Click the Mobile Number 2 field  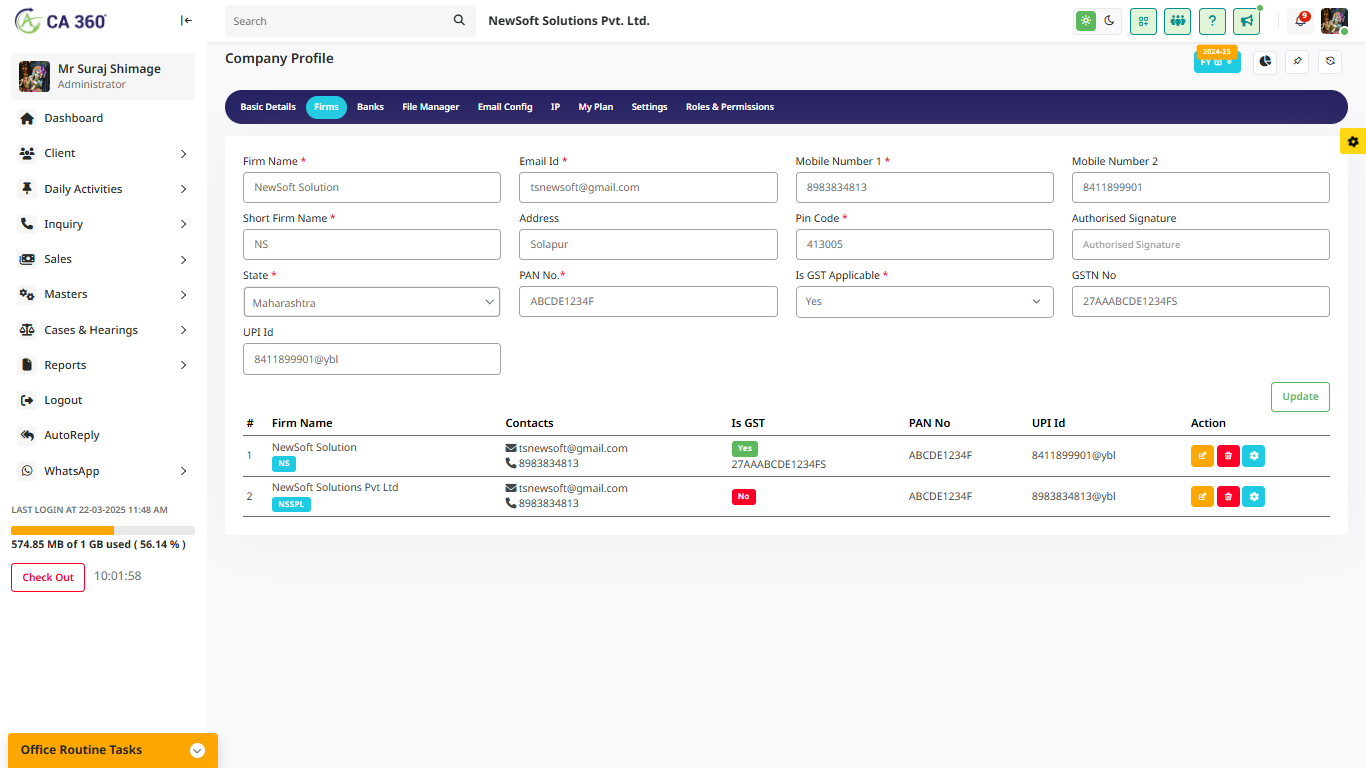[1201, 187]
